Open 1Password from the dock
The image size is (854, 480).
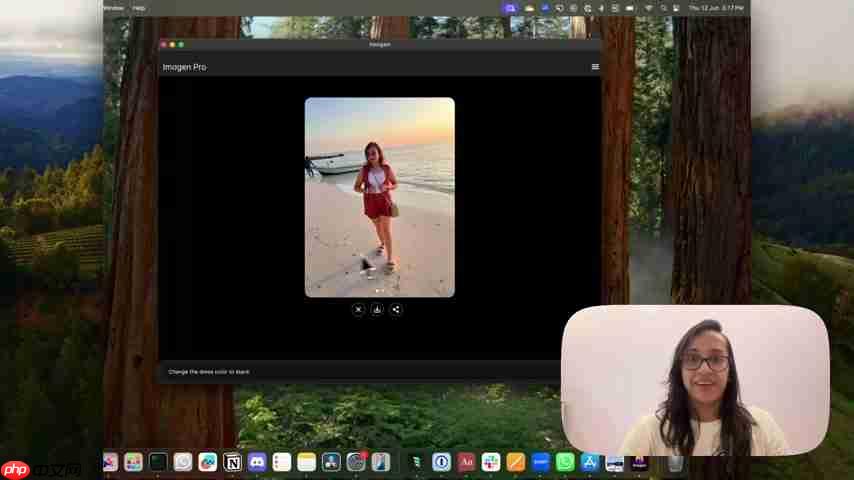441,463
